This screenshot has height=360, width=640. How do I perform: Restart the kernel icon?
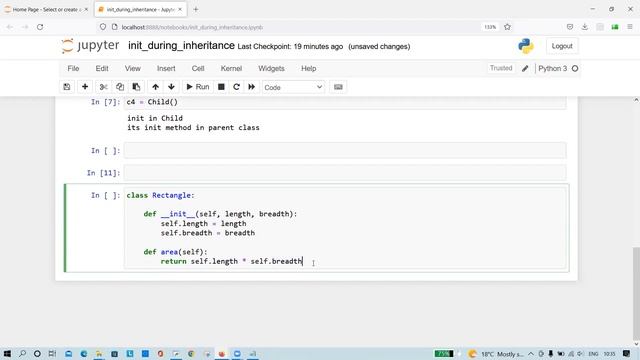pyautogui.click(x=236, y=87)
